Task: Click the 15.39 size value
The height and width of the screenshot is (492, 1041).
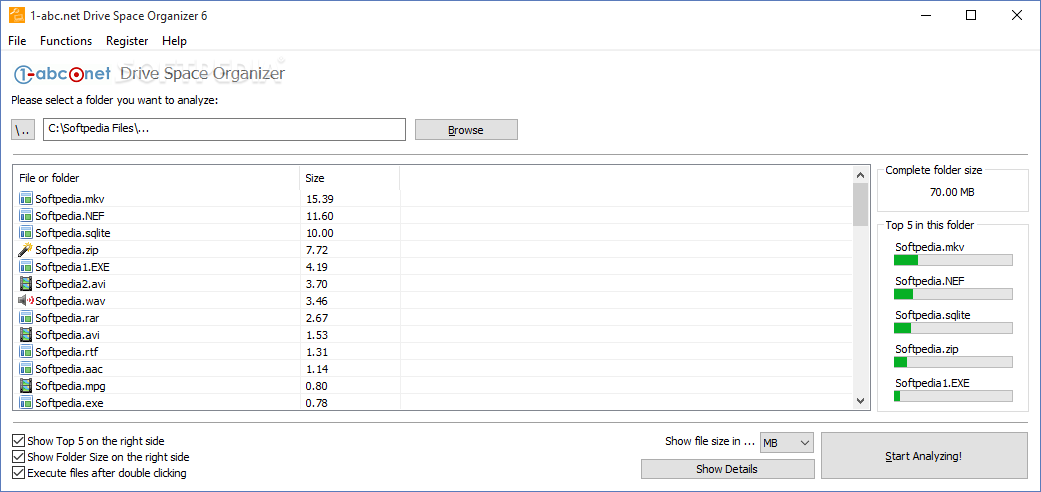Action: pos(320,199)
